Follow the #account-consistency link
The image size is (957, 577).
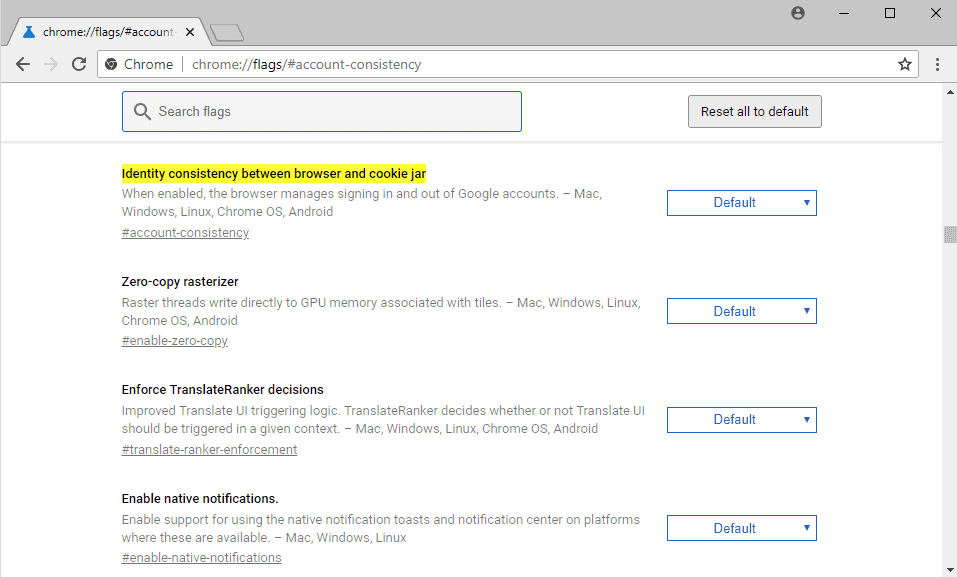pos(185,233)
